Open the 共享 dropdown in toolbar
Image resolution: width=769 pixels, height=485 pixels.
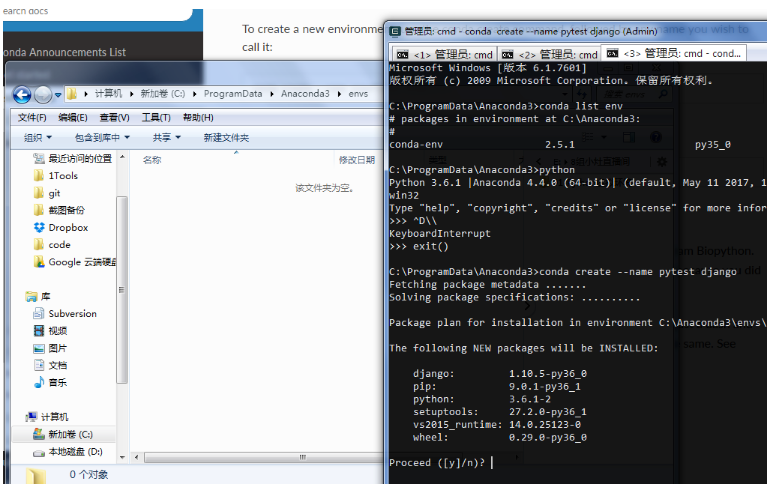tap(167, 138)
